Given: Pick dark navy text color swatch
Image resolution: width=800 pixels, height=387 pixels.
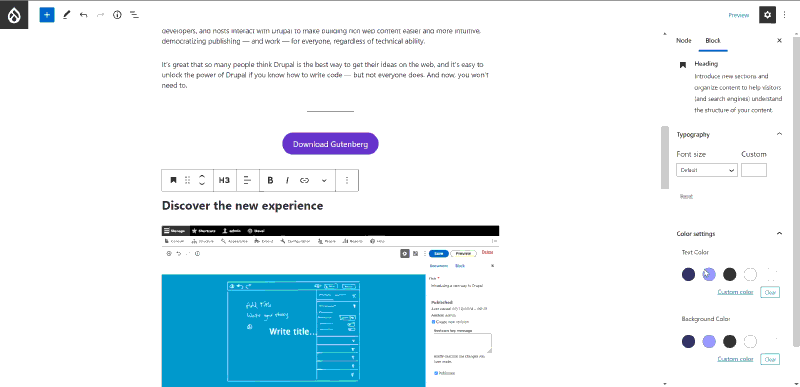Looking at the screenshot, I should (688, 274).
